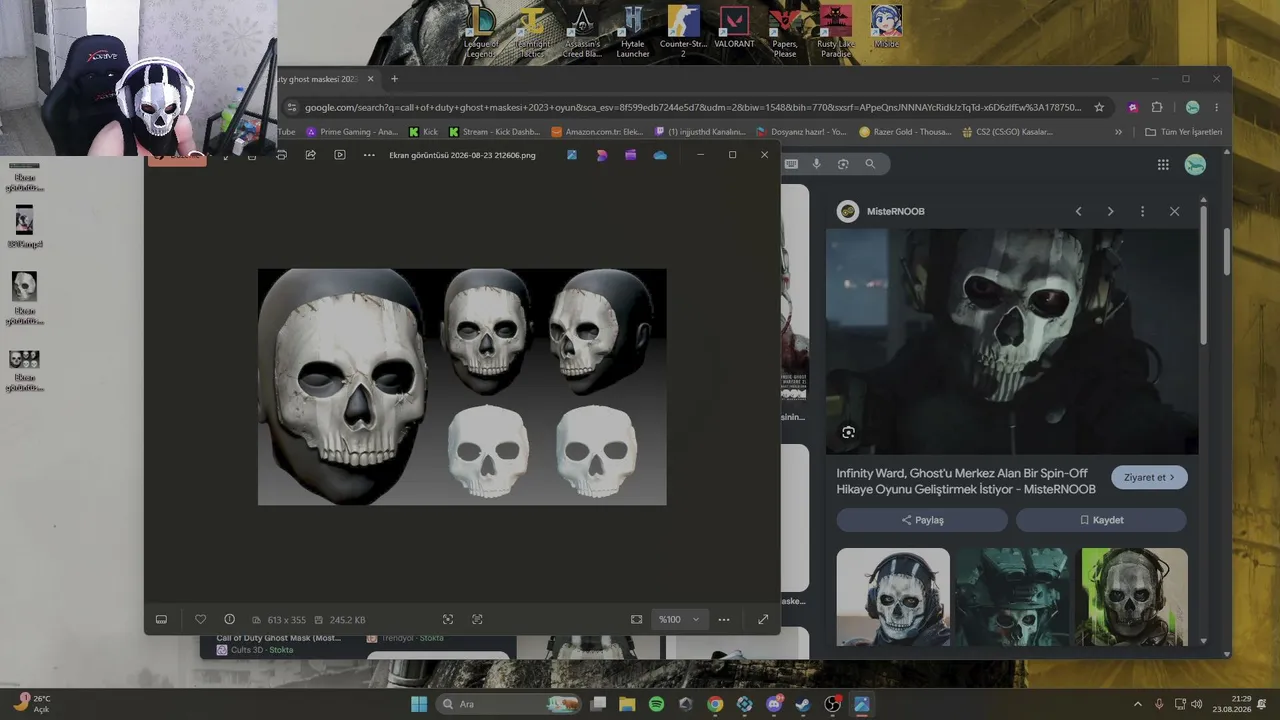
Task: Click the first scan icon in Photos bottom bar
Action: click(448, 619)
